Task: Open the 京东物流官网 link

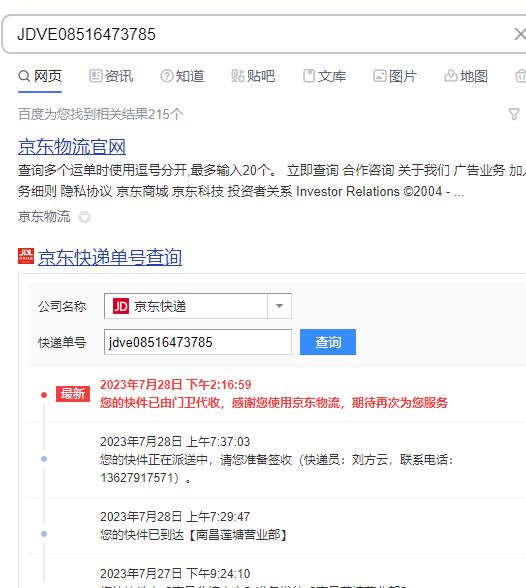Action: pos(72,147)
